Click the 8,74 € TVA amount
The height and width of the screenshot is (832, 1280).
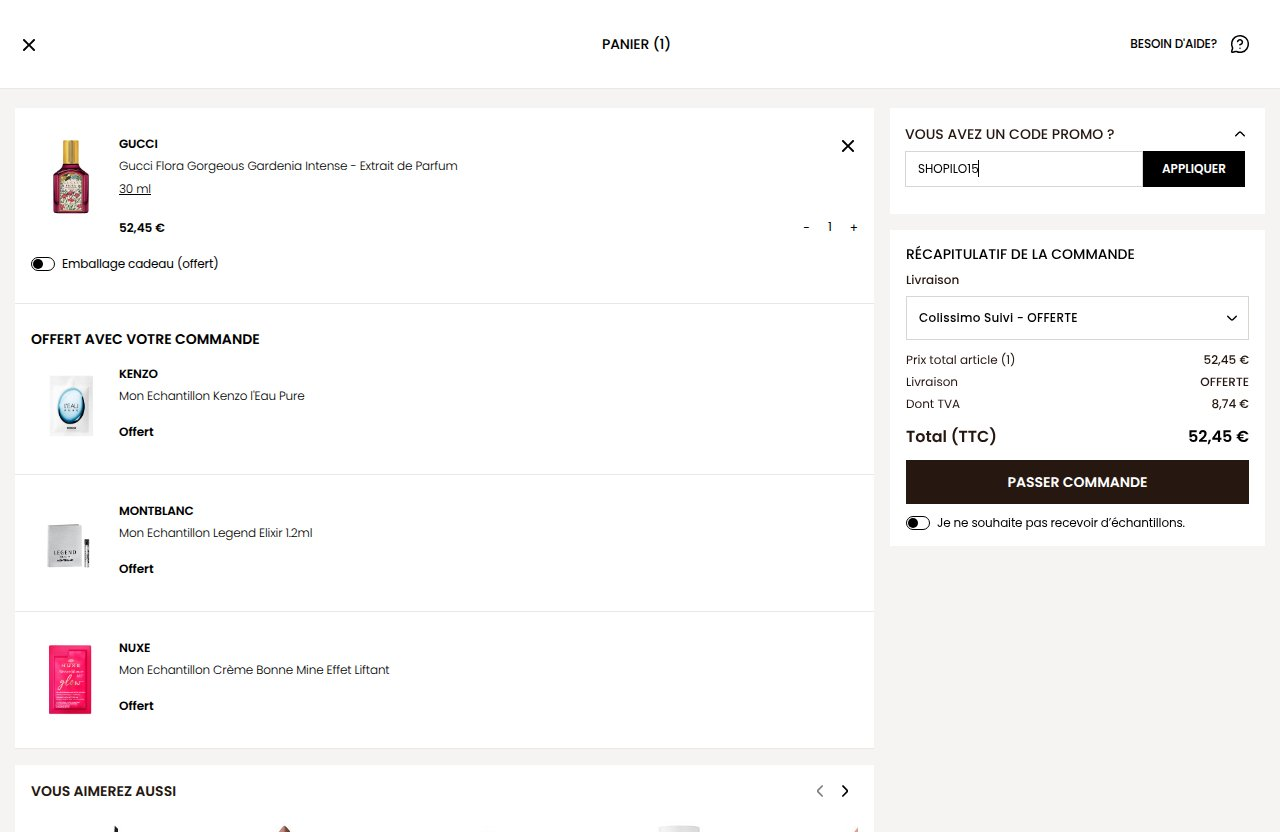(1230, 404)
